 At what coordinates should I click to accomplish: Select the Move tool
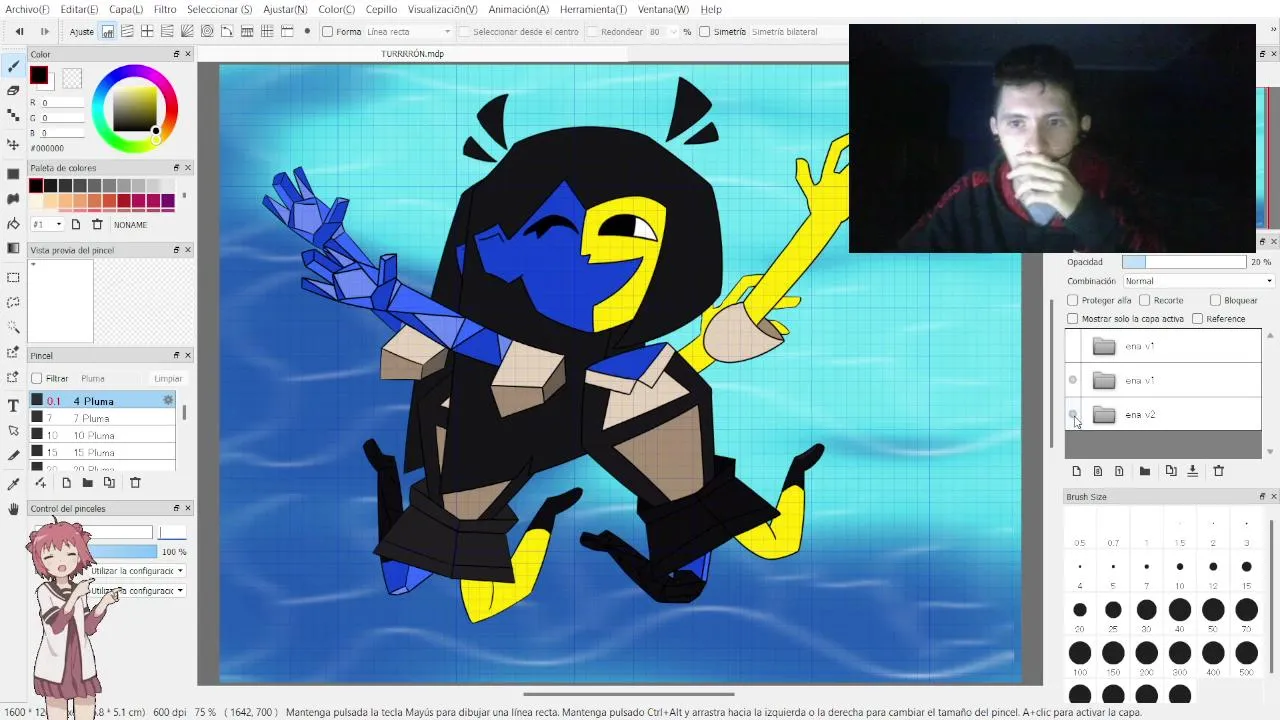[x=13, y=144]
